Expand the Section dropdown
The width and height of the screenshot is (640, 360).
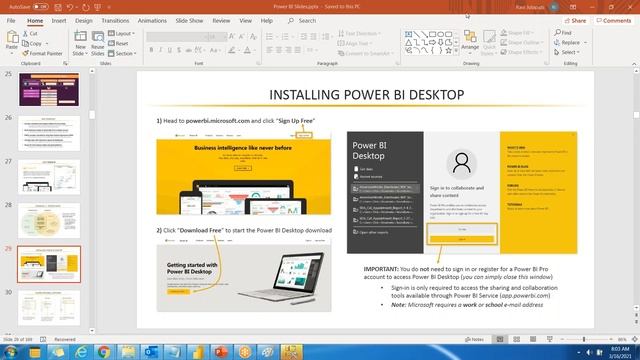click(x=122, y=53)
